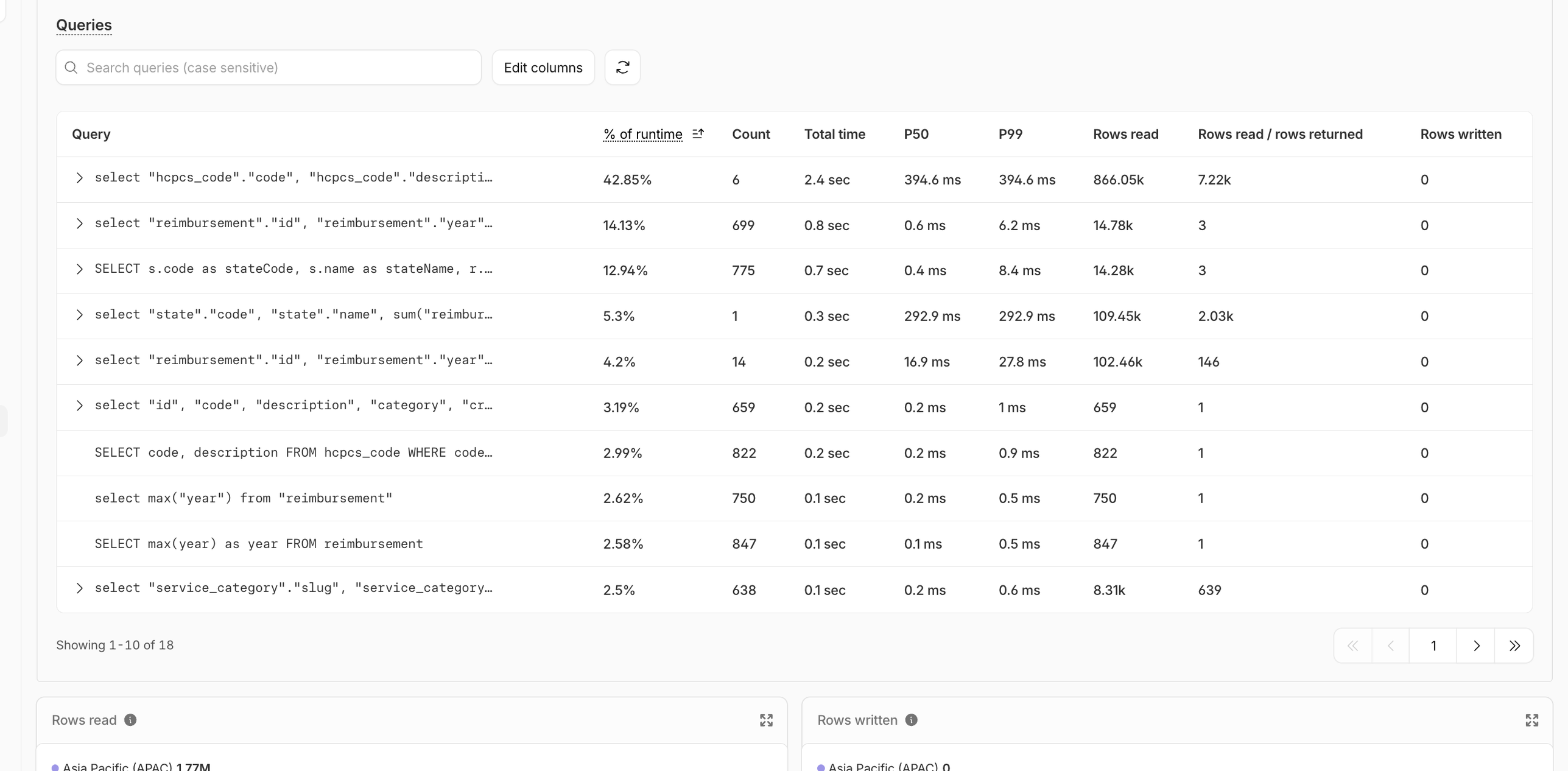The width and height of the screenshot is (1568, 771).
Task: Click the Edit columns button
Action: [543, 67]
